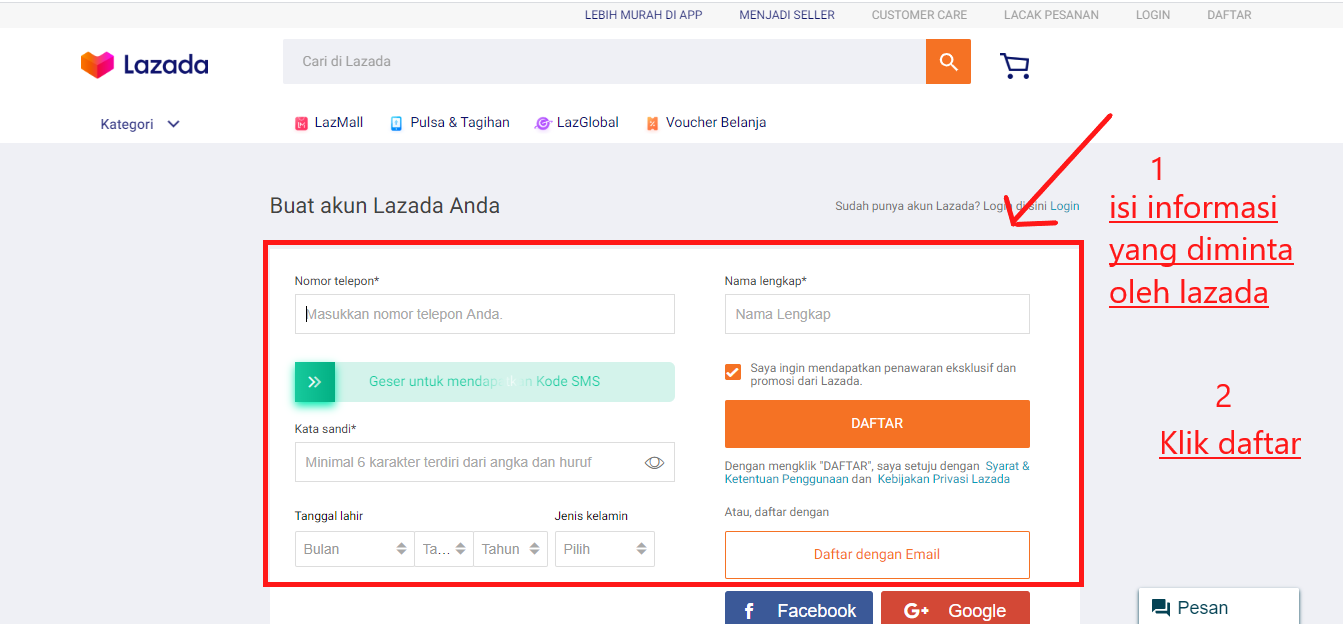Click the Voucher Belanja link text
The height and width of the screenshot is (624, 1343).
coord(716,123)
